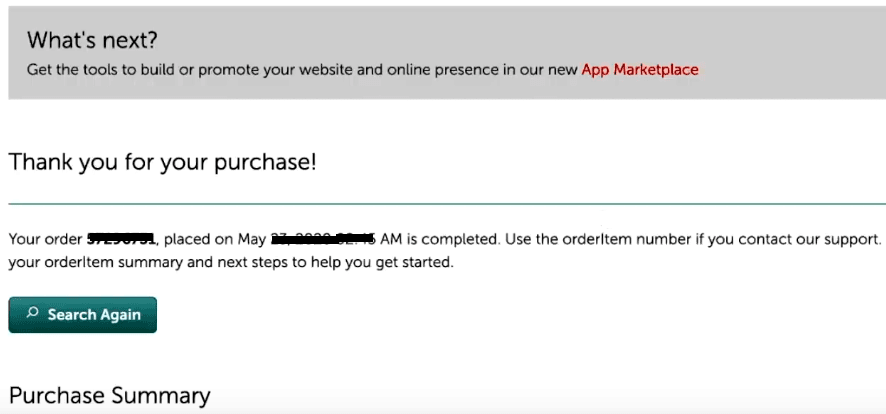Open the App Marketplace link
This screenshot has width=886, height=414.
pyautogui.click(x=640, y=70)
